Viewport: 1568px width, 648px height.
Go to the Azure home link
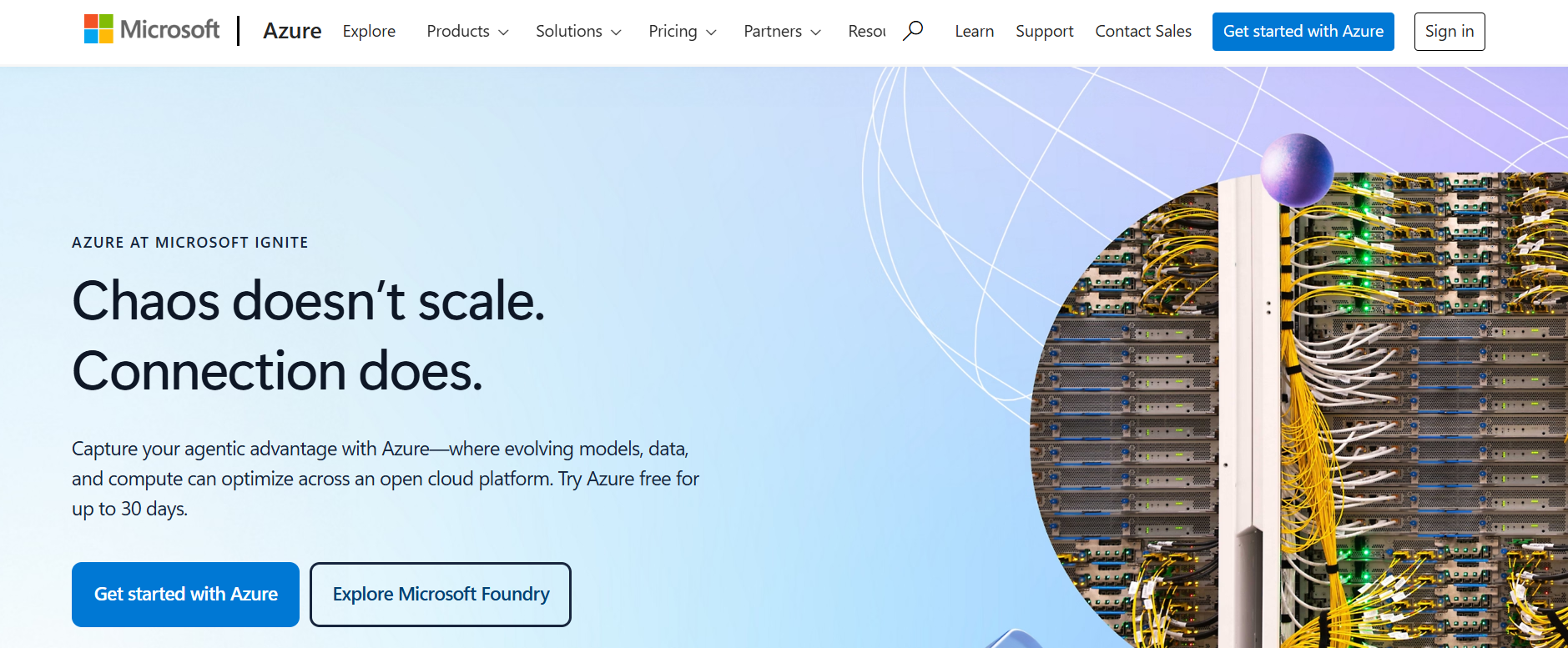coord(292,31)
